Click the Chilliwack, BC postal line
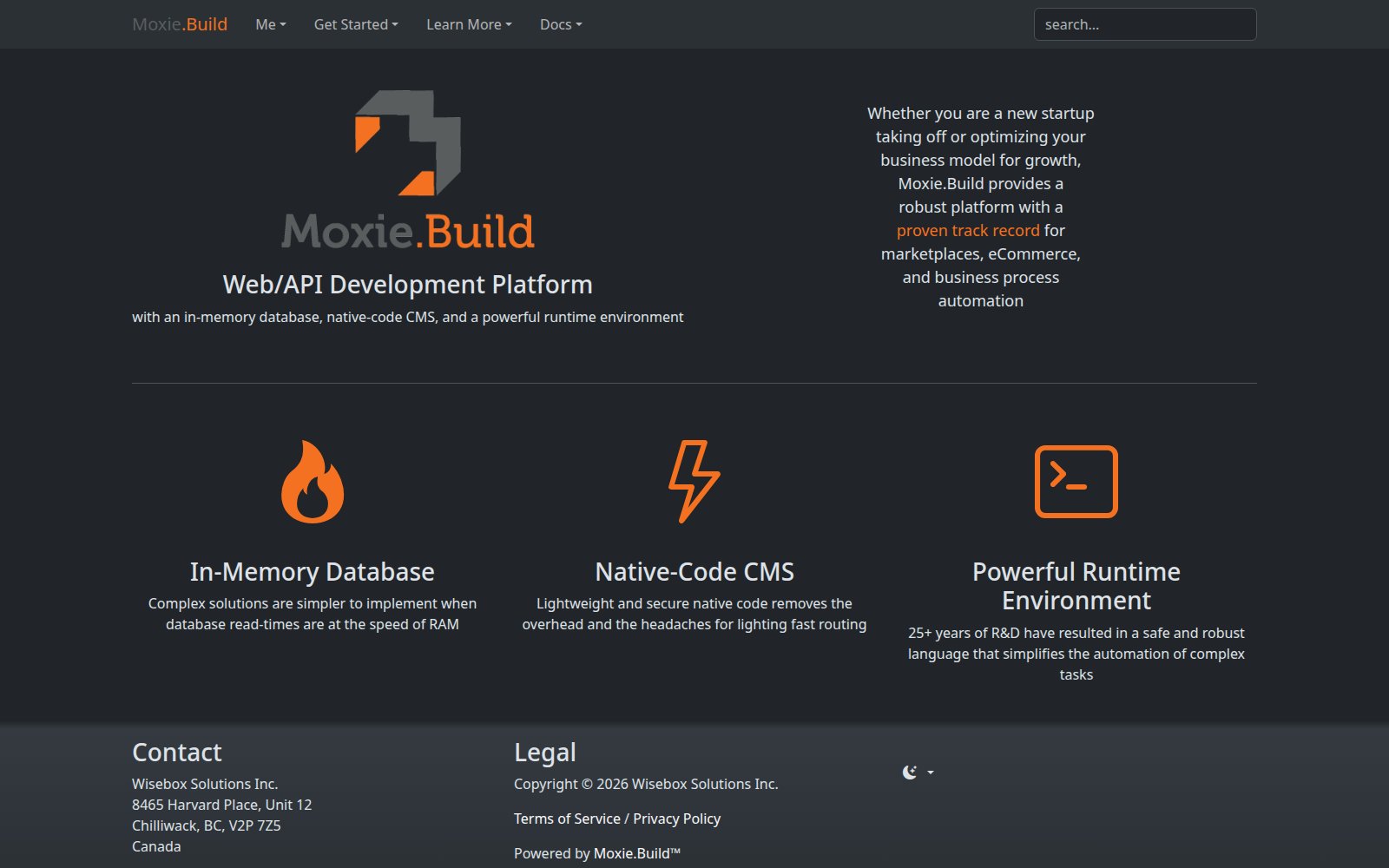This screenshot has height=868, width=1389. tap(207, 825)
